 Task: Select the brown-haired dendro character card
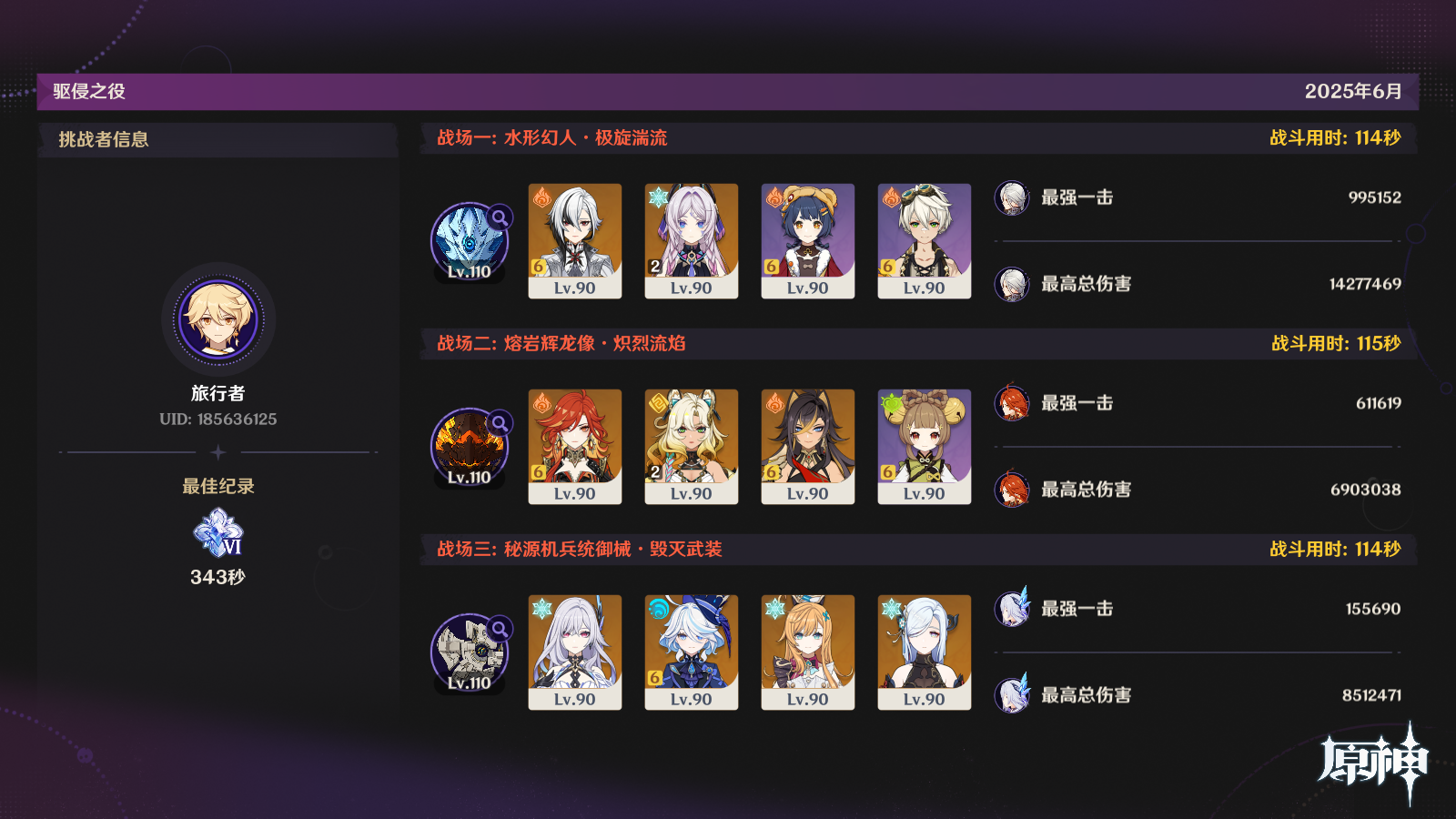[925, 447]
